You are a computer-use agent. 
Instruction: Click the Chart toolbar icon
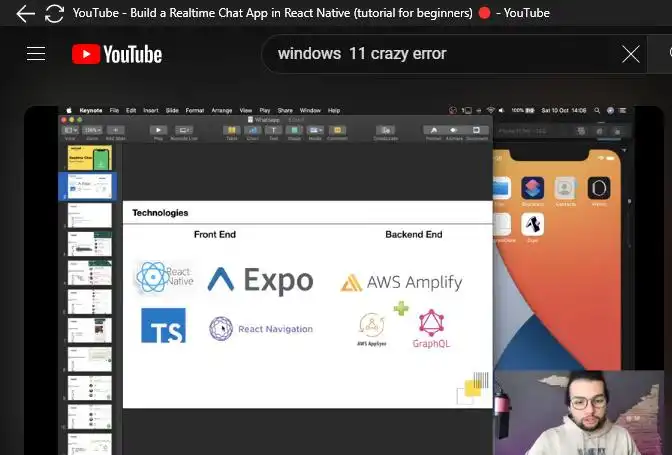[252, 130]
